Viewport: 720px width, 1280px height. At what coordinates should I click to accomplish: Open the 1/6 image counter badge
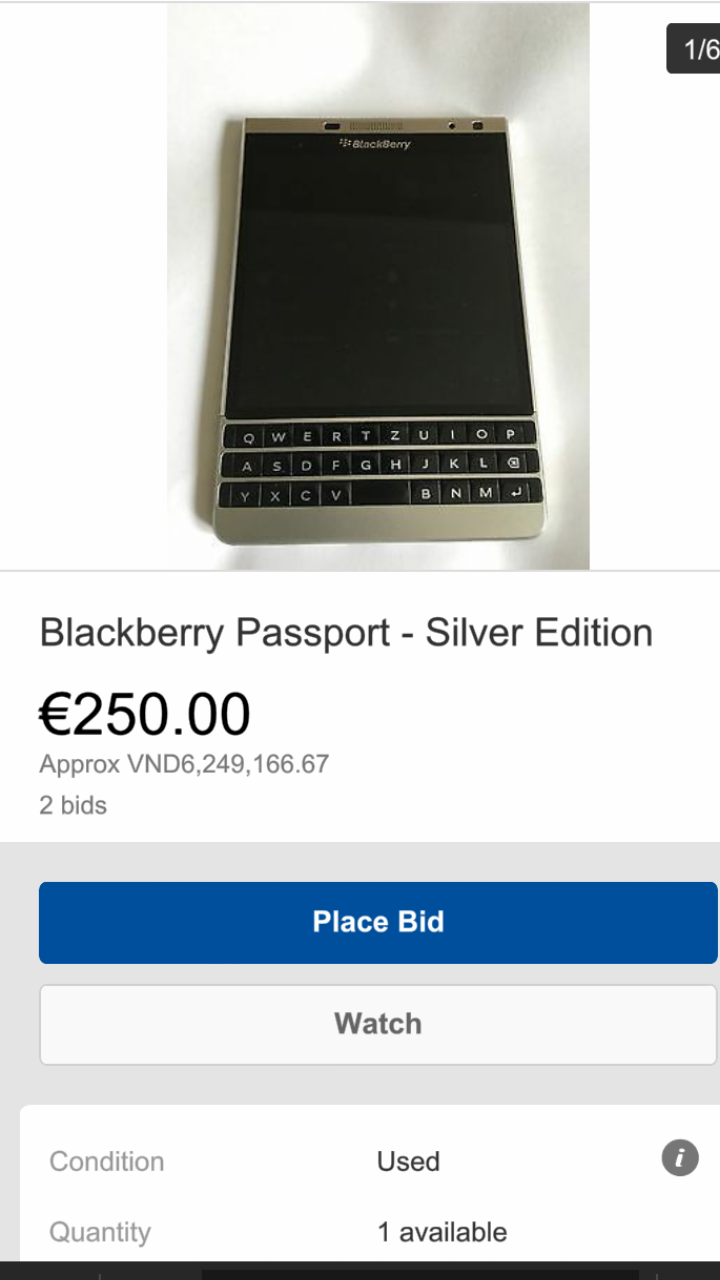(x=694, y=48)
